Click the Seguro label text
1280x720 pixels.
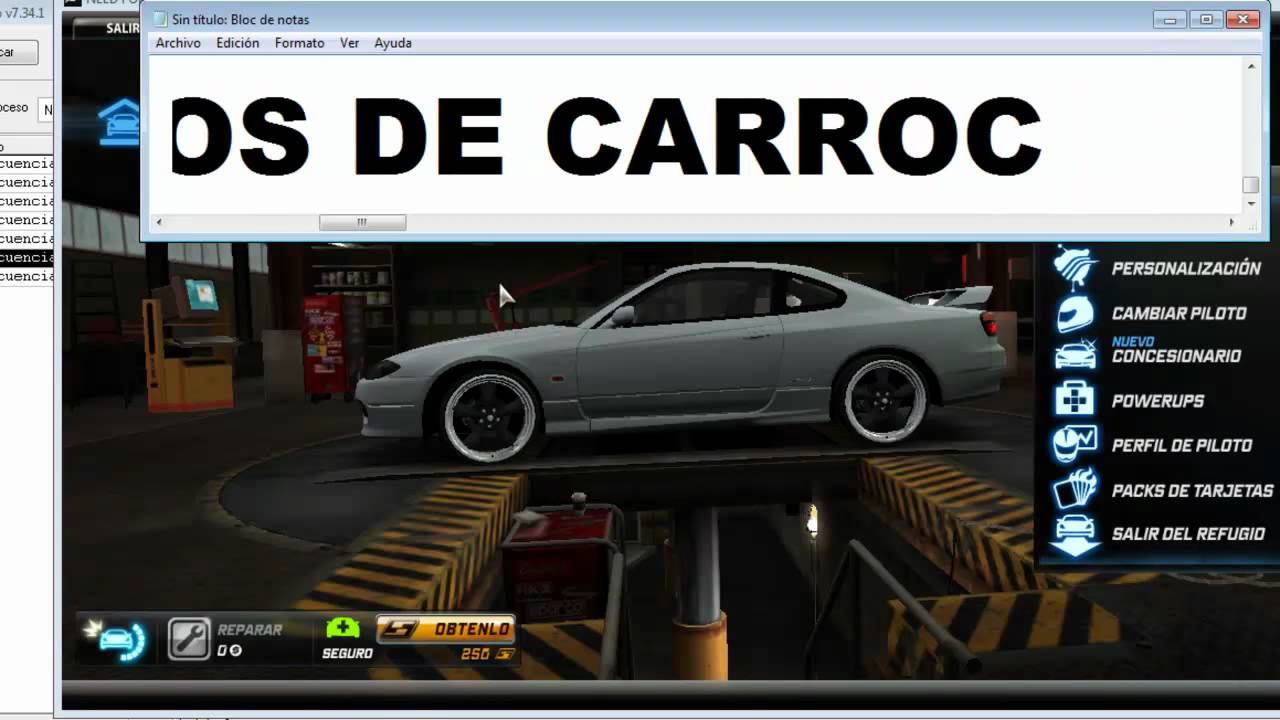(347, 653)
